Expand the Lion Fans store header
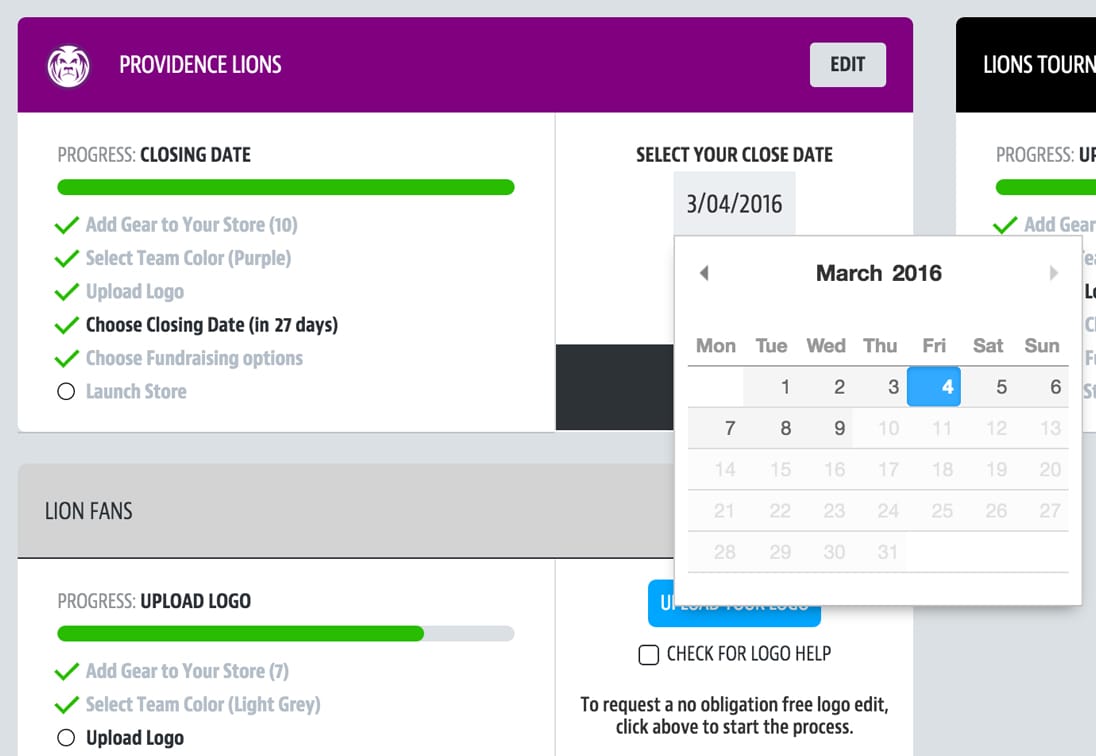The width and height of the screenshot is (1096, 756). click(x=346, y=511)
